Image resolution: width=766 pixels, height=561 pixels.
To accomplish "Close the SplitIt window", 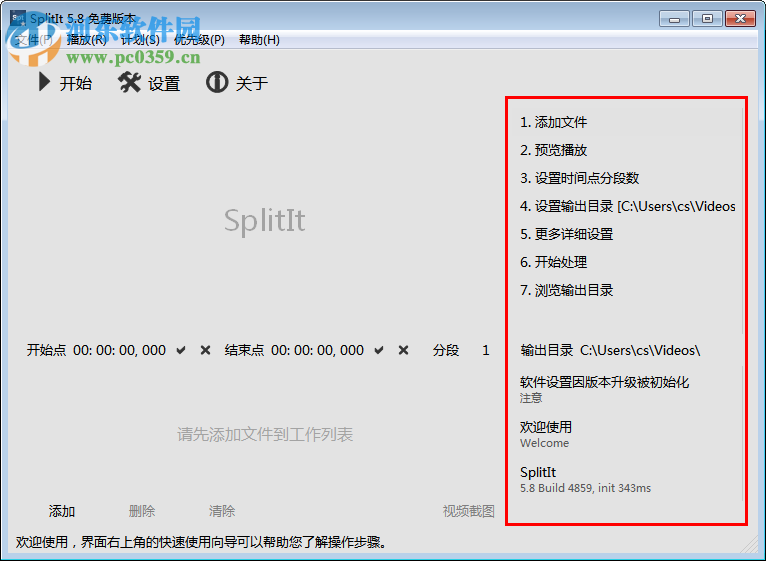I will click(740, 19).
